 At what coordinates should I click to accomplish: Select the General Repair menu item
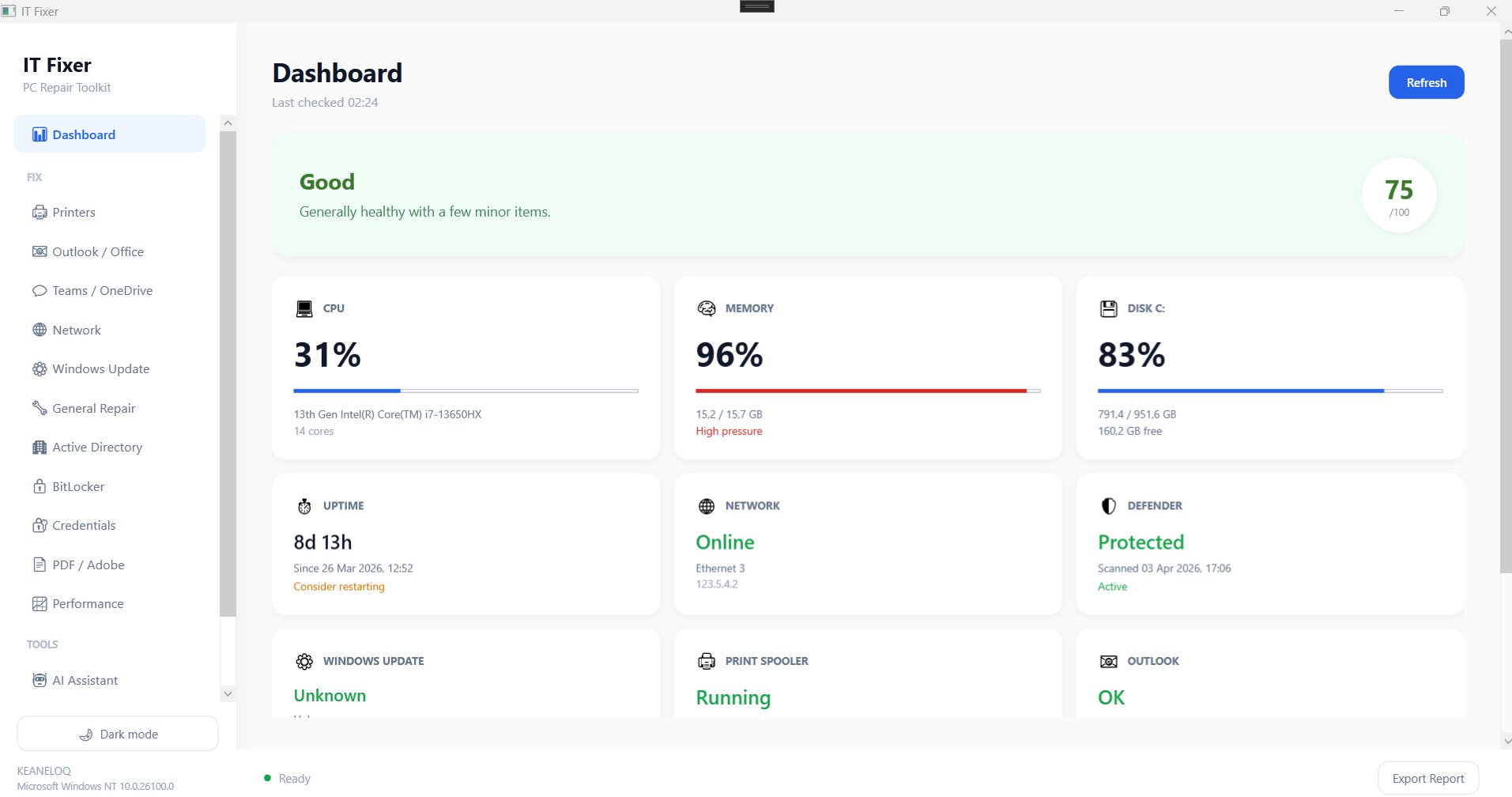point(110,408)
